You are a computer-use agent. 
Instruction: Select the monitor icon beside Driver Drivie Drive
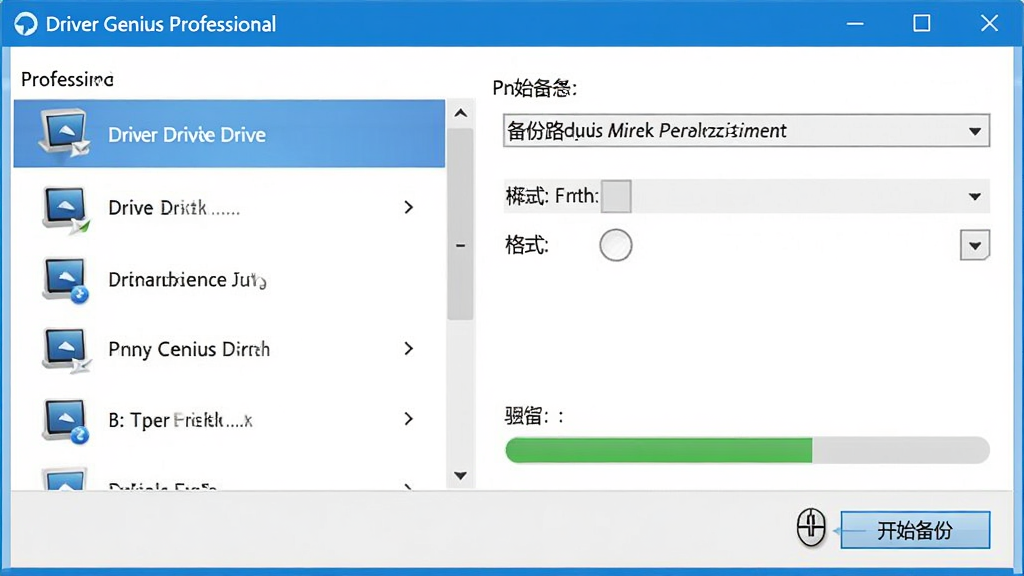point(64,133)
